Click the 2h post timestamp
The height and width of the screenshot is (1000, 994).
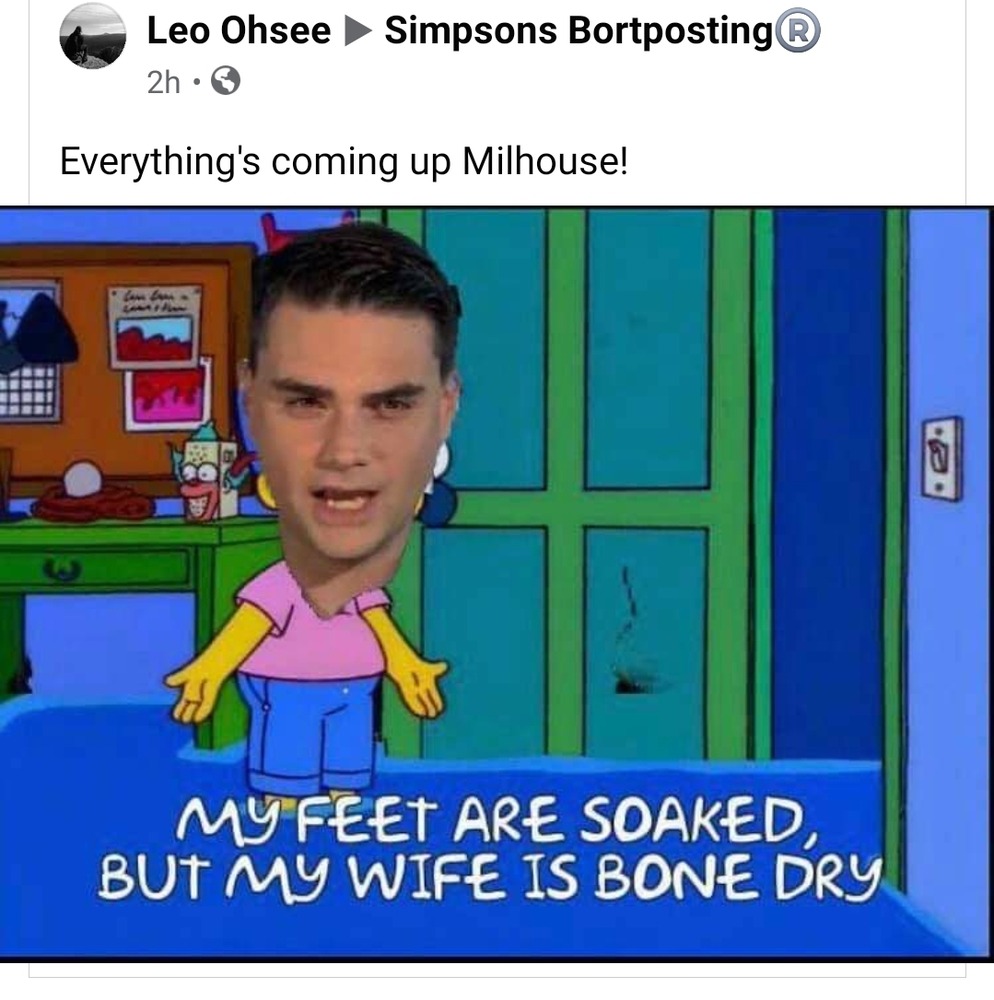pos(163,82)
